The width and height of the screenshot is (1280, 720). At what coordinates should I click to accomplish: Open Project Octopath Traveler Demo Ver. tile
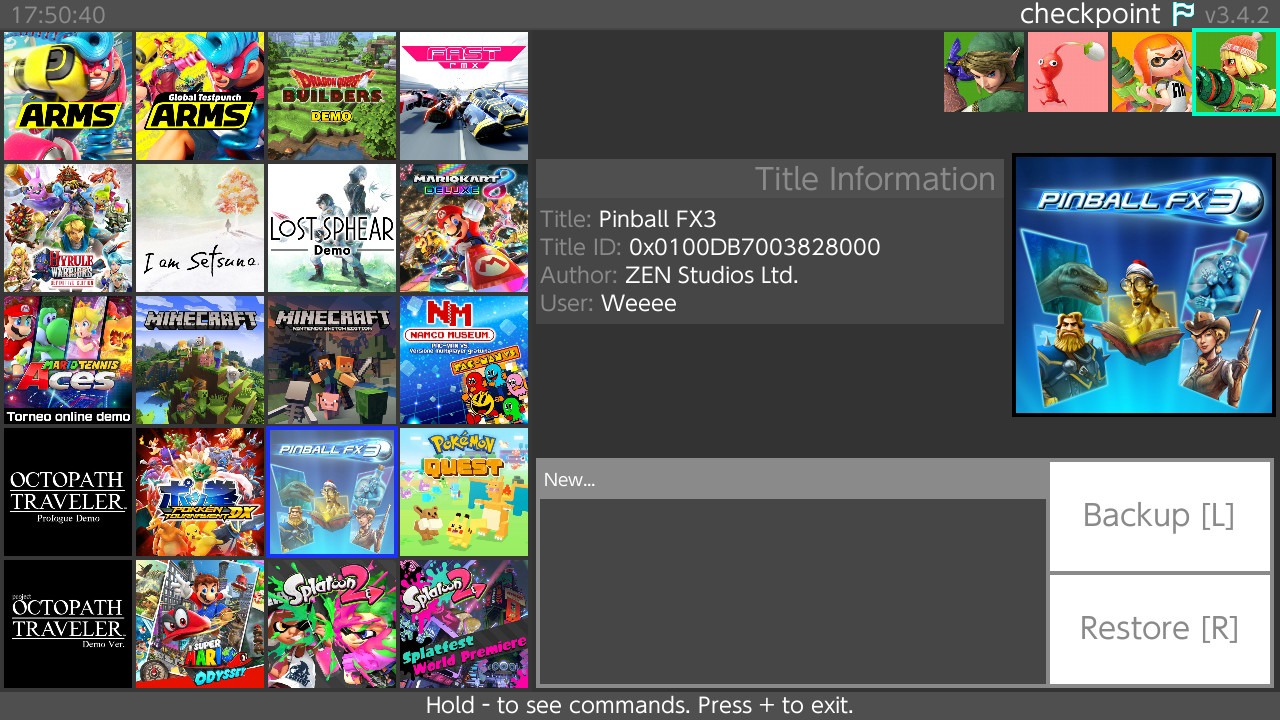[68, 624]
